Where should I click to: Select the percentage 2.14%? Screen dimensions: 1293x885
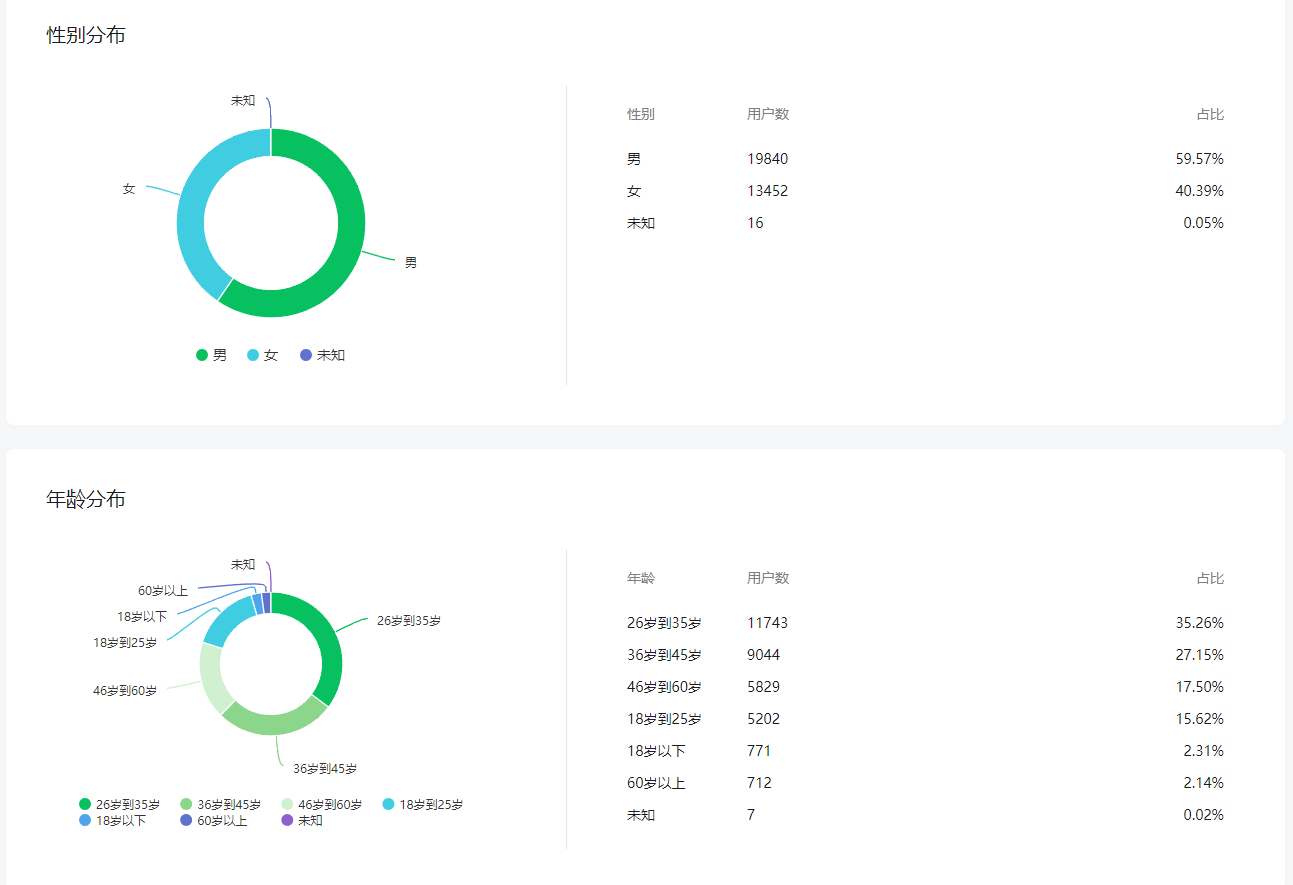click(1203, 783)
